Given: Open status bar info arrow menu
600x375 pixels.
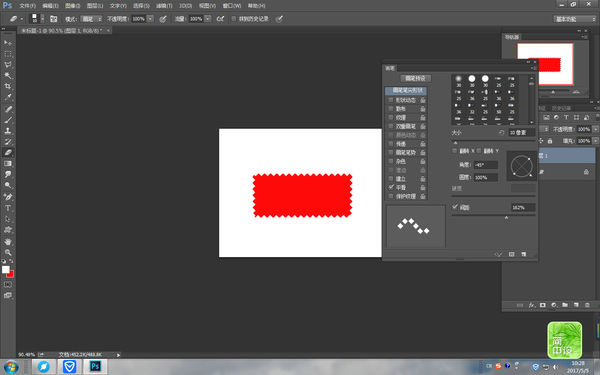Looking at the screenshot, I should click(x=118, y=355).
